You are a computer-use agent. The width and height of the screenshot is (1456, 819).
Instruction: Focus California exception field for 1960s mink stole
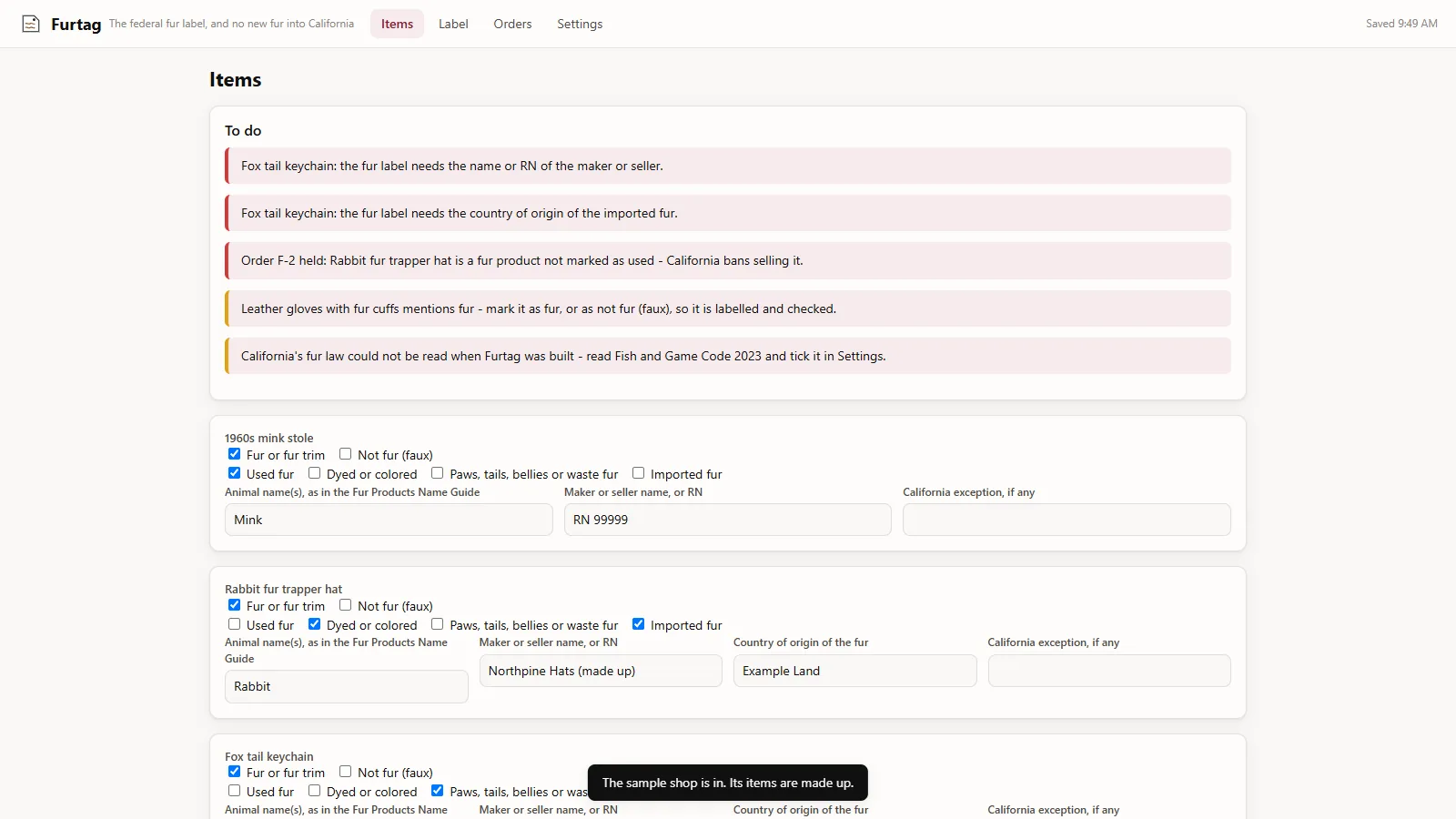tap(1067, 520)
